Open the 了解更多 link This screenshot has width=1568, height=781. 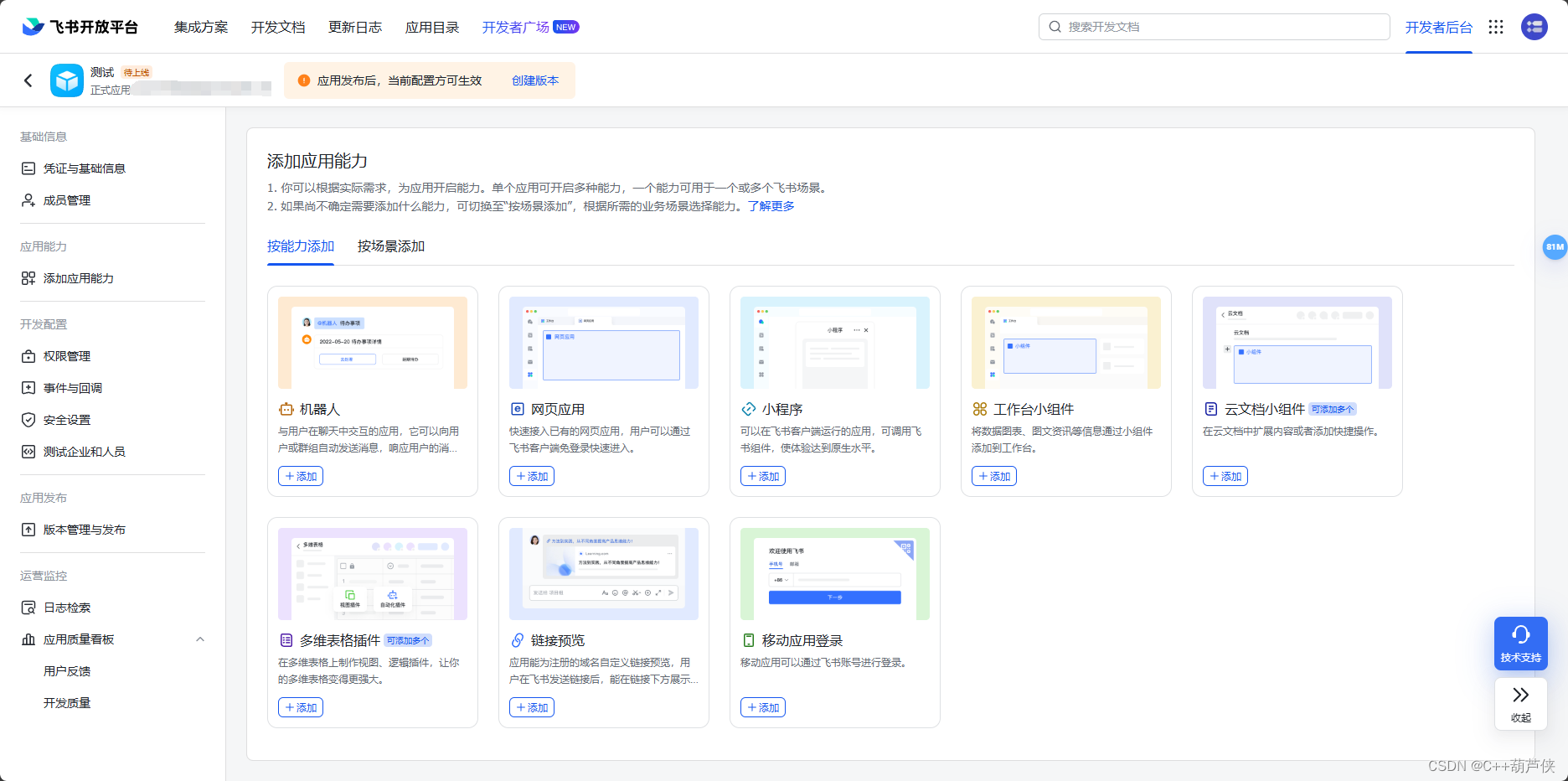click(771, 206)
